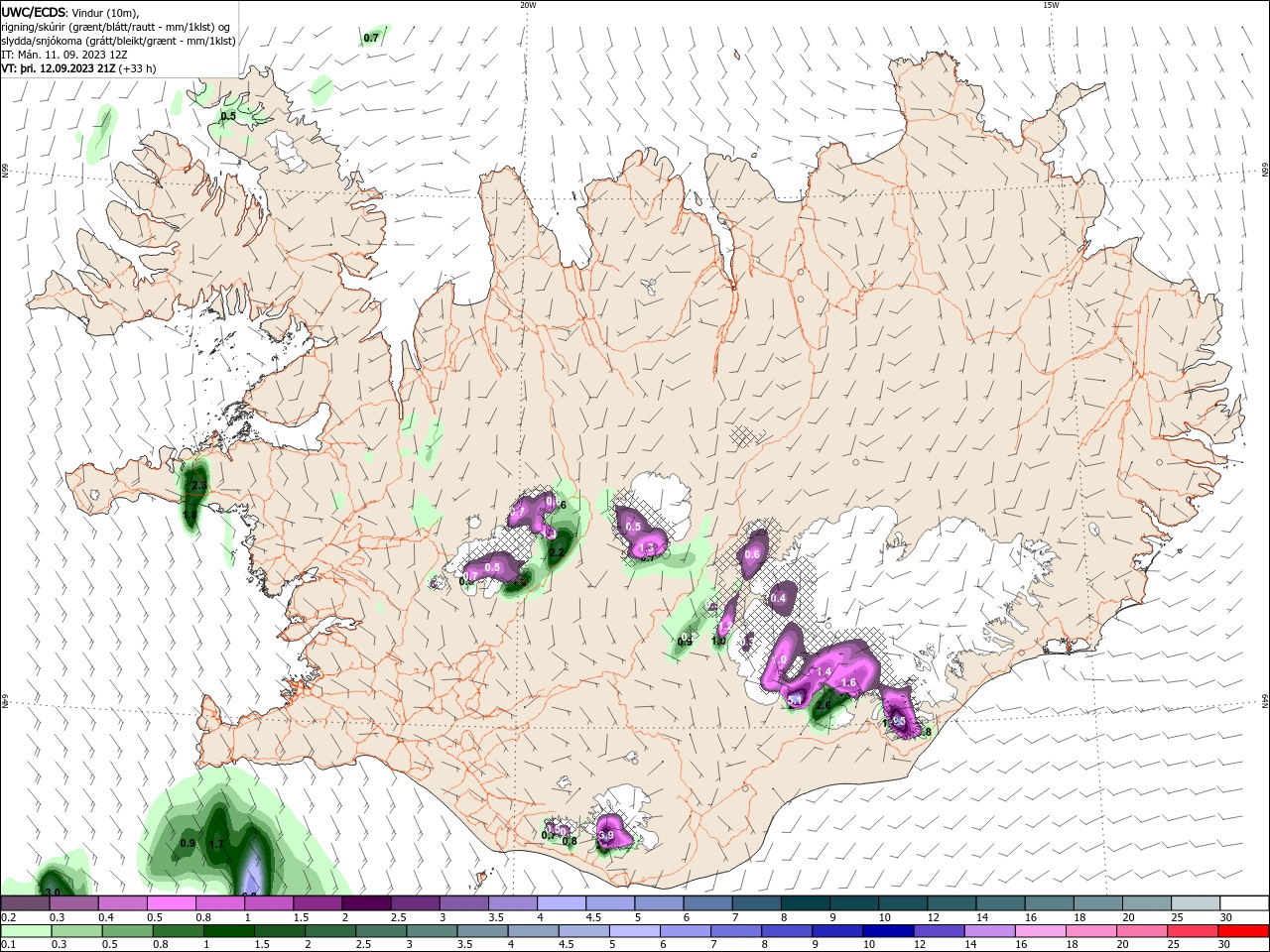The width and height of the screenshot is (1270, 952).
Task: Click the 0.2 label in the upper legend
Action: [x=9, y=917]
